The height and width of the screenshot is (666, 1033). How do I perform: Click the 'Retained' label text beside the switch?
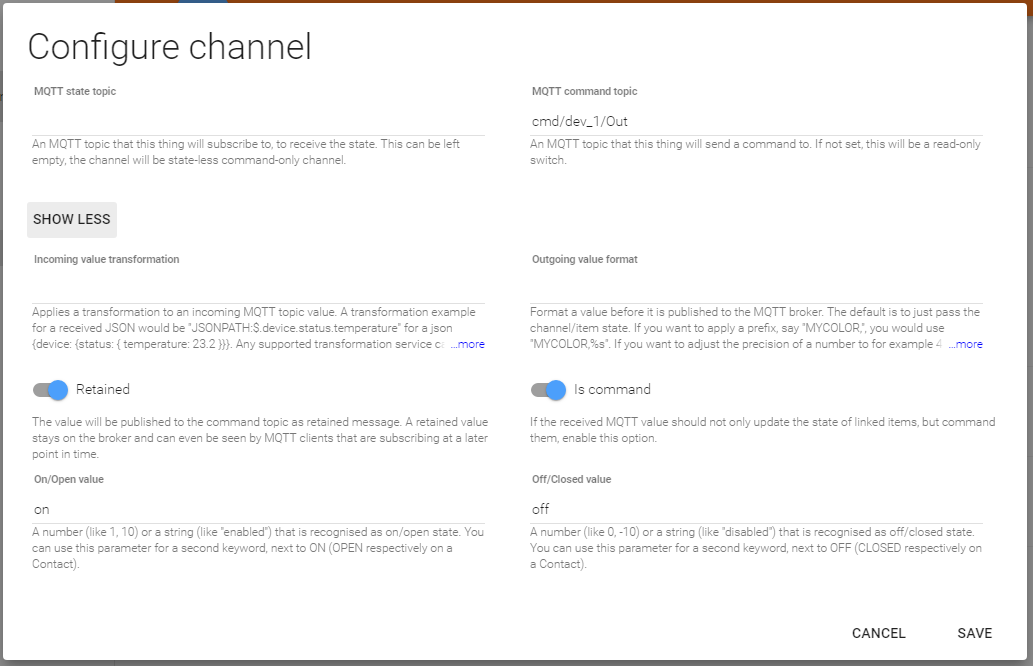103,390
